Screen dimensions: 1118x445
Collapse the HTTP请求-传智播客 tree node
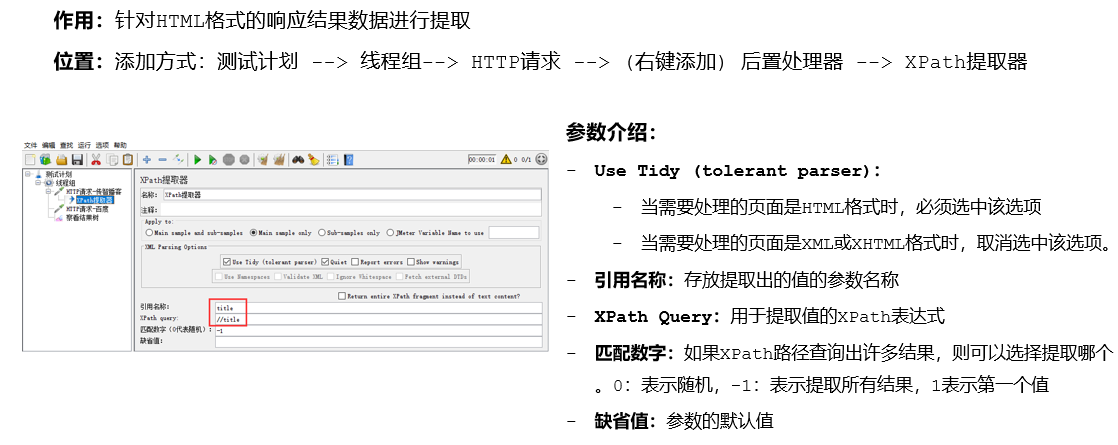[x=48, y=192]
